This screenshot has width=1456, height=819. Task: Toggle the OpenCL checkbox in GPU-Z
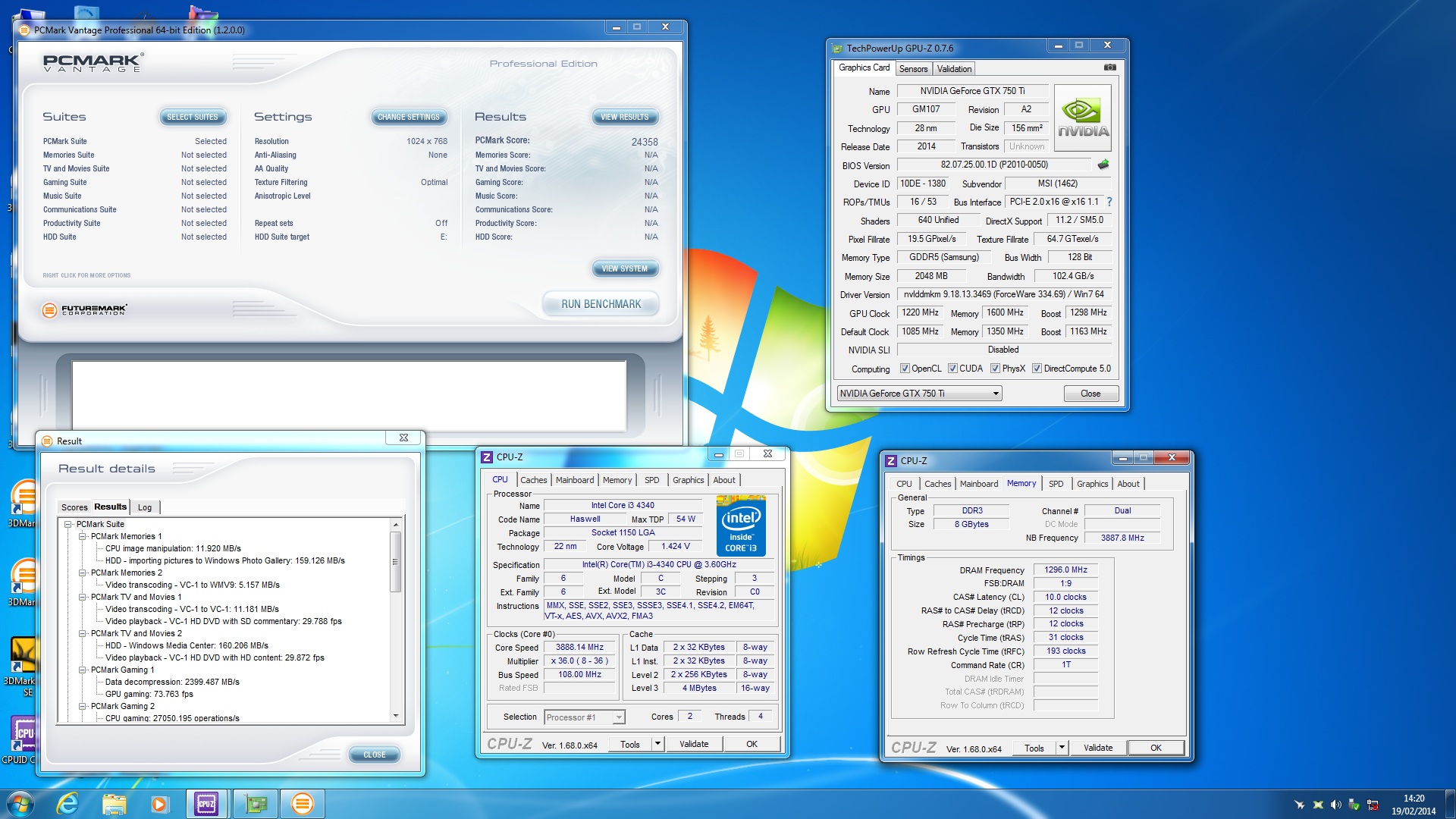coord(905,369)
